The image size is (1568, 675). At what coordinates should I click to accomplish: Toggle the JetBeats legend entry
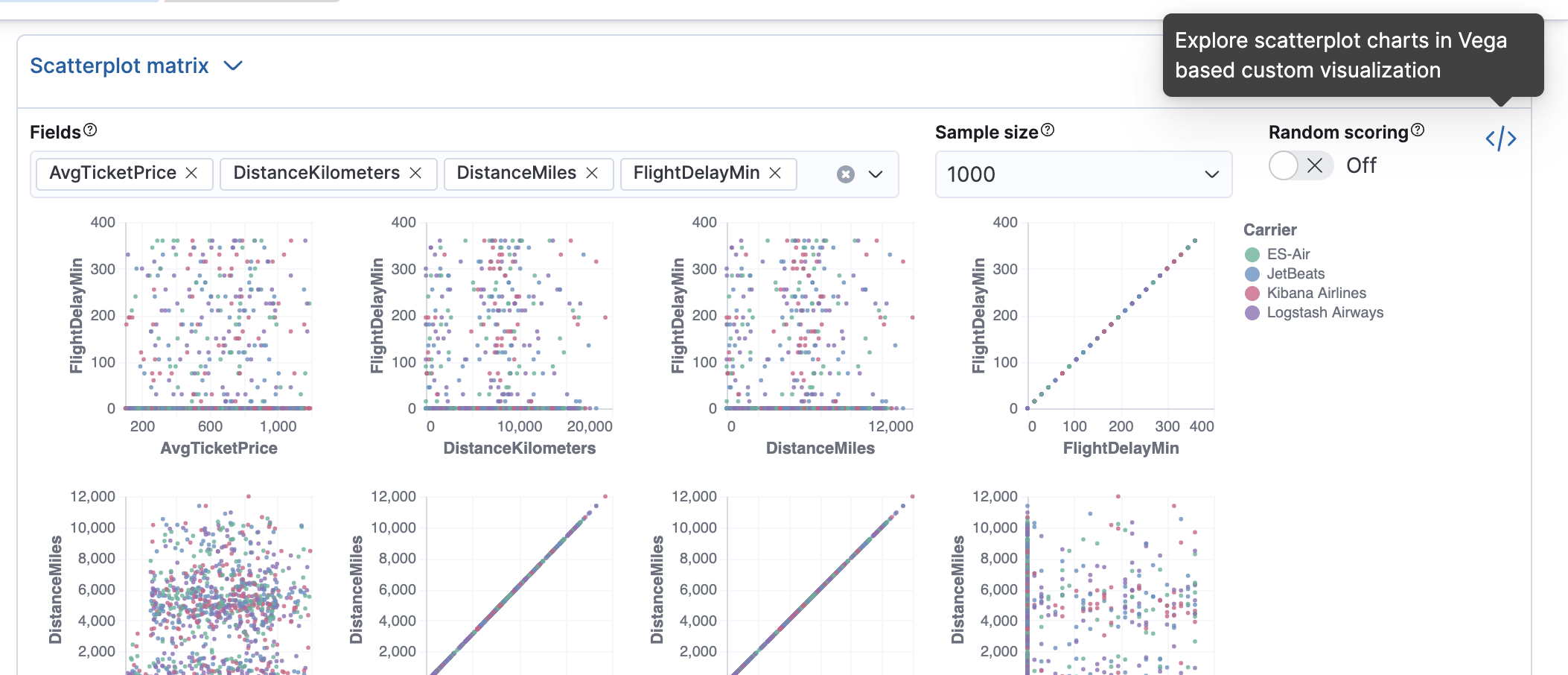1296,273
